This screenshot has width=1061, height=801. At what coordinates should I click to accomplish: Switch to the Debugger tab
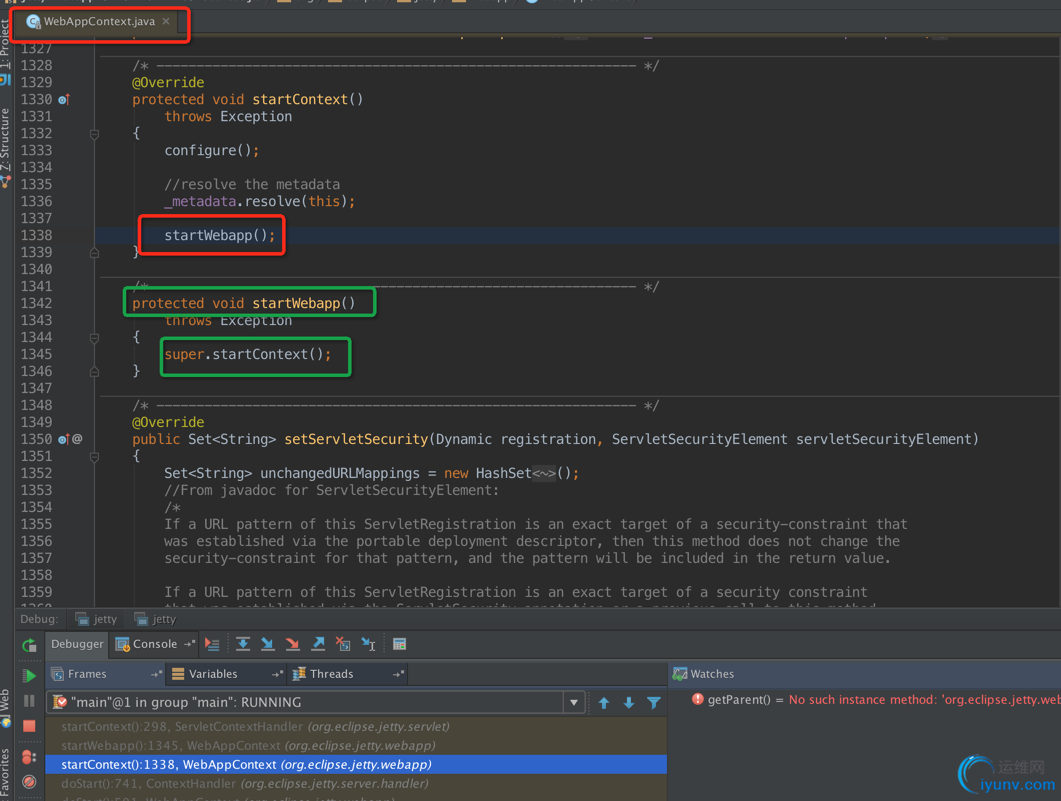(77, 644)
